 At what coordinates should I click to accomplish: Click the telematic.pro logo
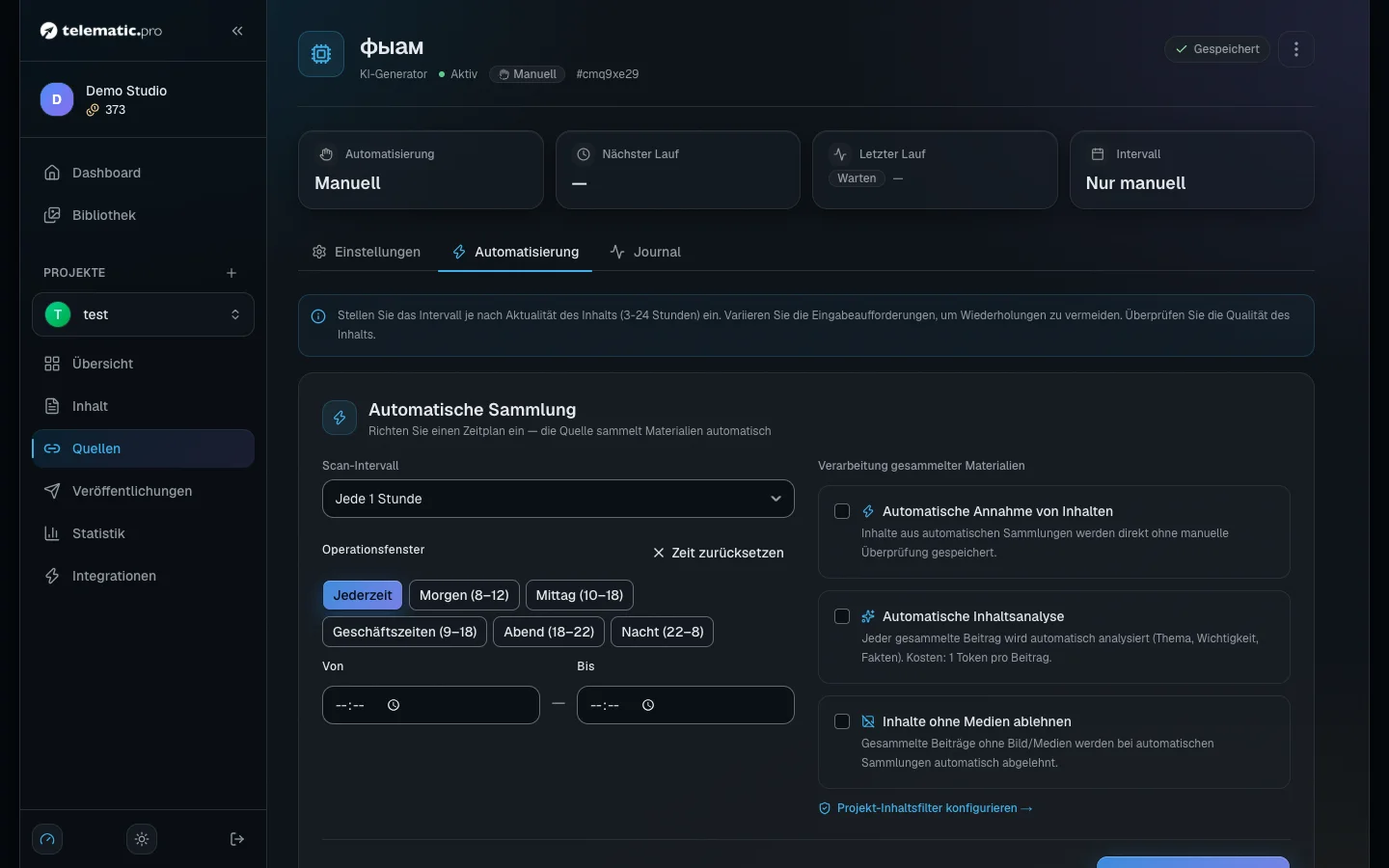pos(101,31)
